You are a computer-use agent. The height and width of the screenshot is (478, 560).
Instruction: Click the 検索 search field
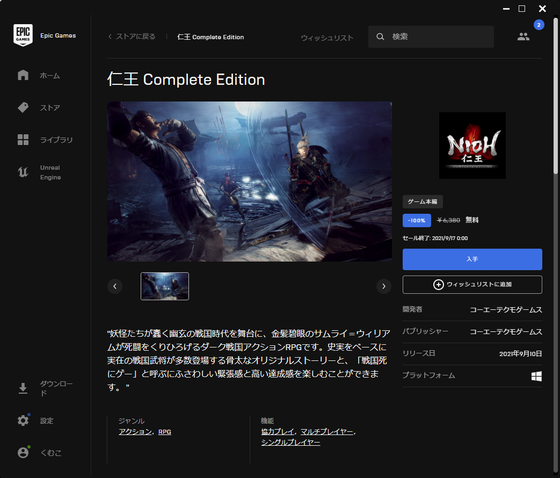(431, 36)
